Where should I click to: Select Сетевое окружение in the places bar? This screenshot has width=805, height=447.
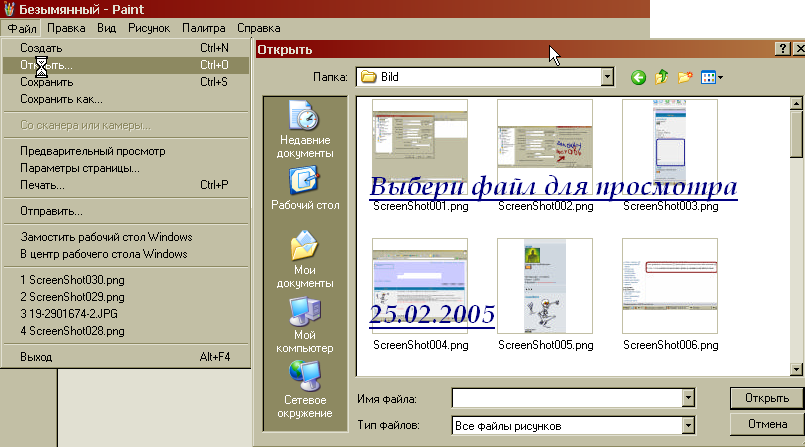point(305,390)
